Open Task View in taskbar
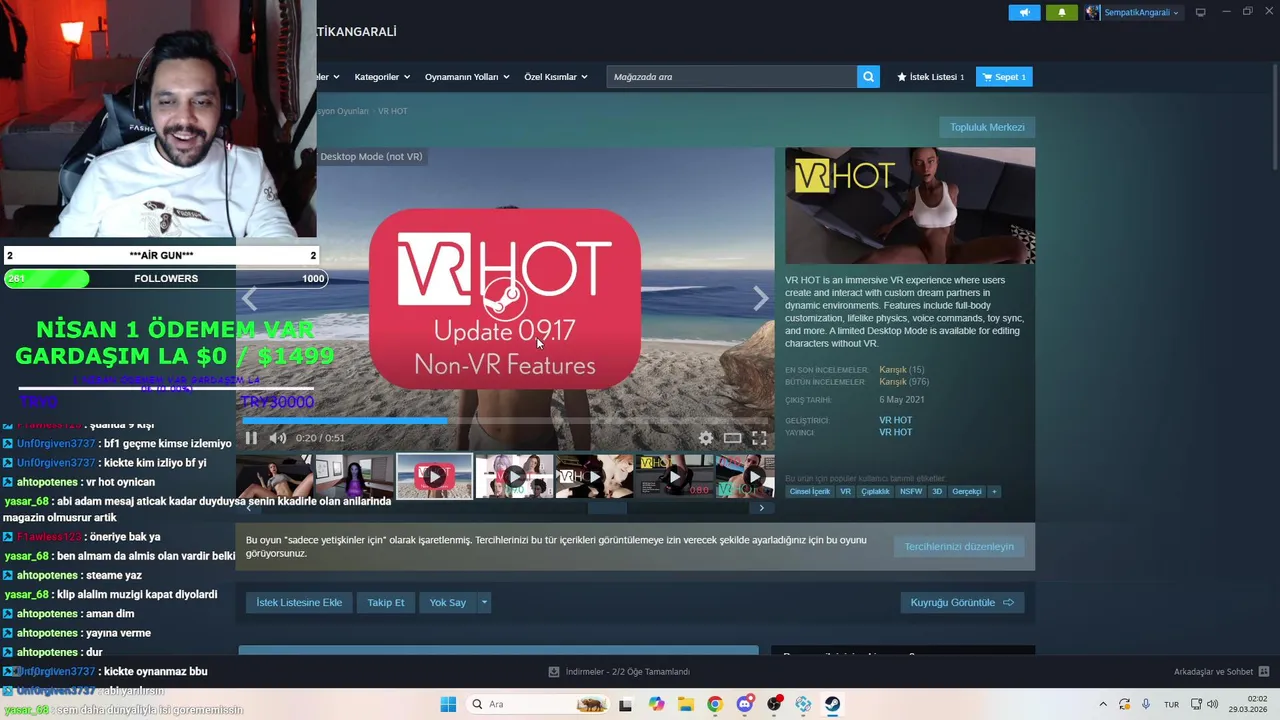 (625, 704)
